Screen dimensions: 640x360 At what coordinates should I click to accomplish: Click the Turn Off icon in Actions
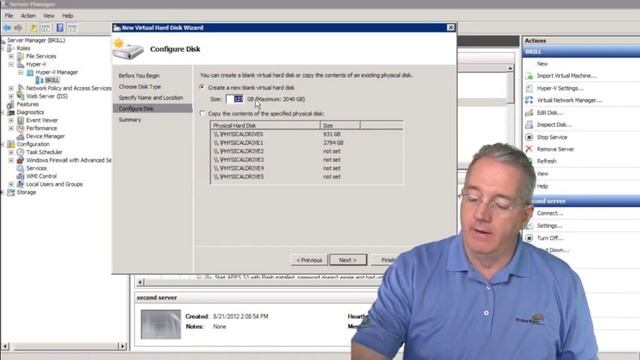click(529, 238)
